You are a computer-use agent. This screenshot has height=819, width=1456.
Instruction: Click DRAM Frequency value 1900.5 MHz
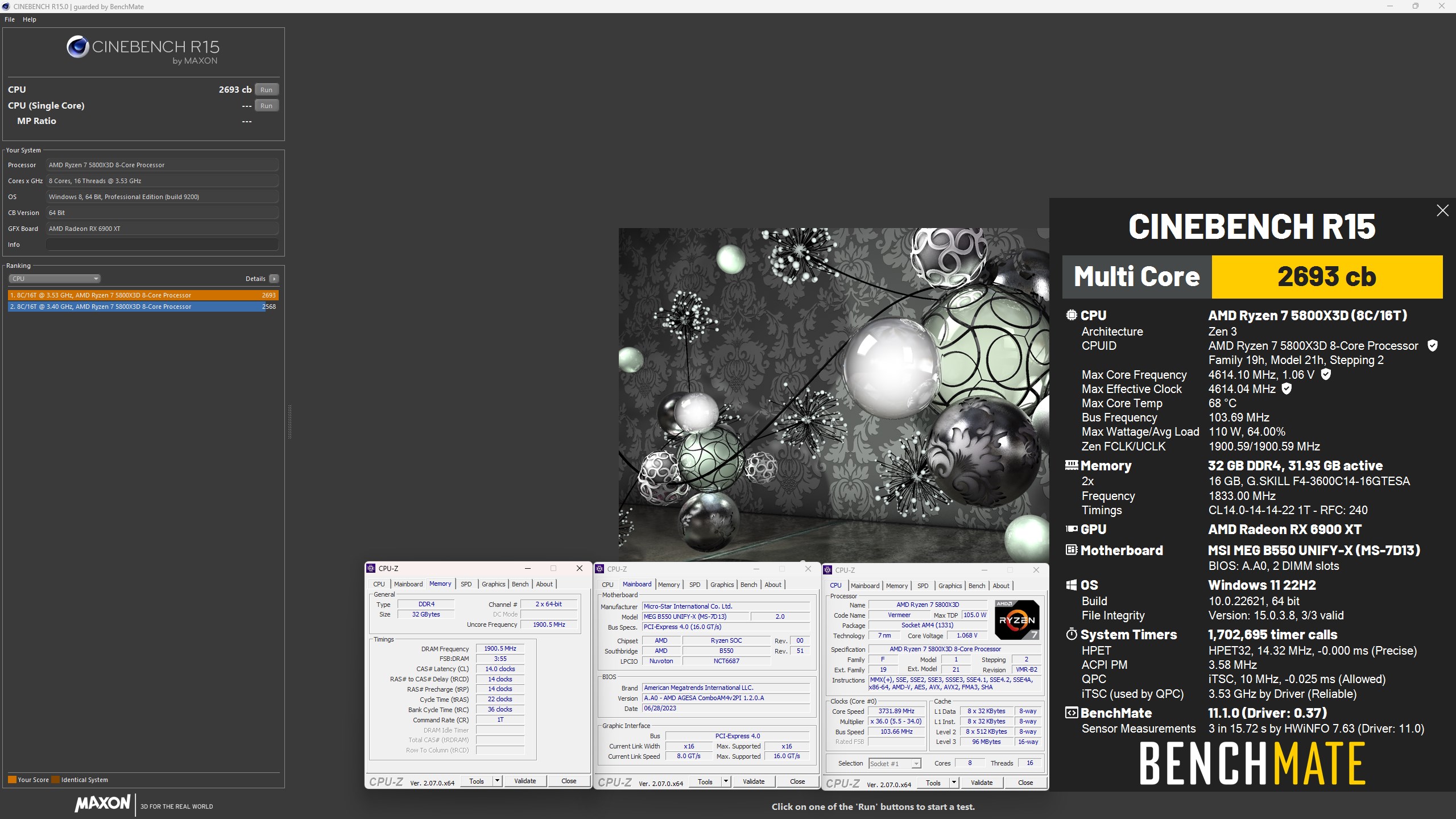500,648
